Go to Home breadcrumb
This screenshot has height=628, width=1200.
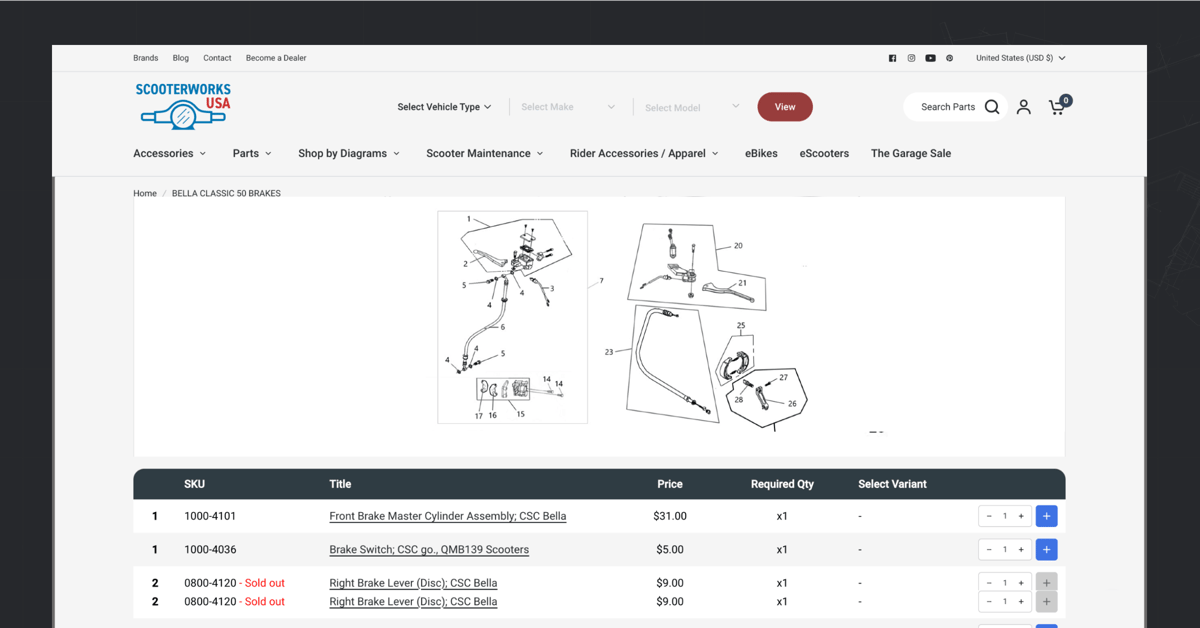coord(145,193)
